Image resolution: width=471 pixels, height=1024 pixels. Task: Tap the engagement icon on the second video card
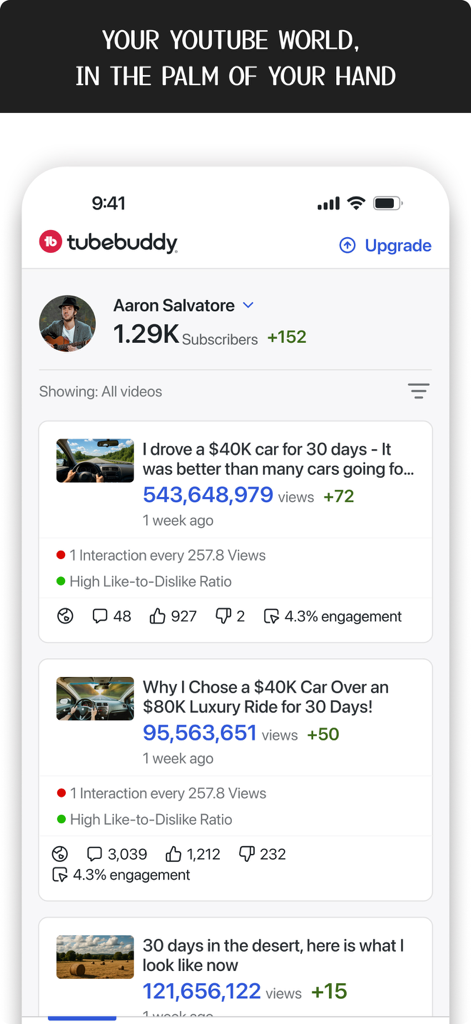(59, 875)
